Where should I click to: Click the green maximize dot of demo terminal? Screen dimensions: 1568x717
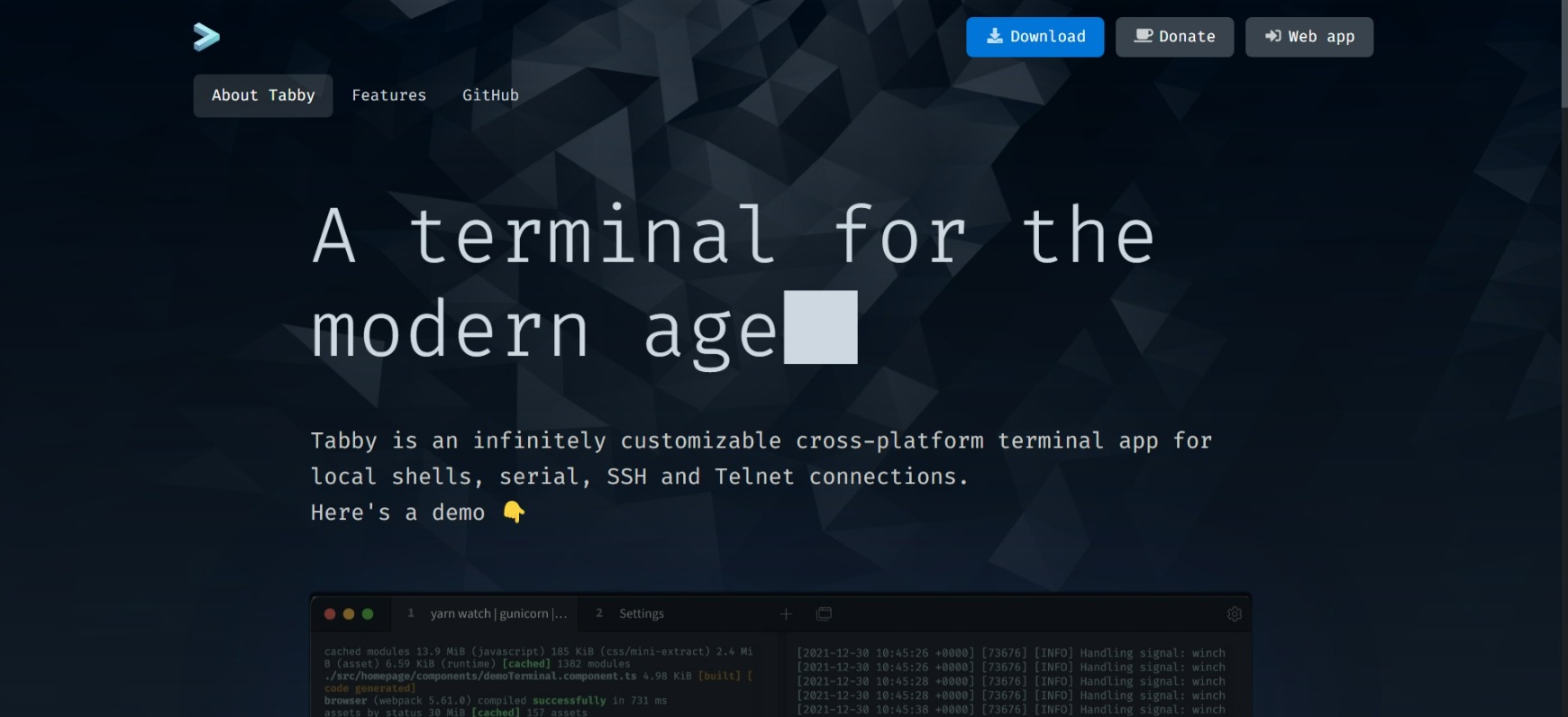click(368, 614)
